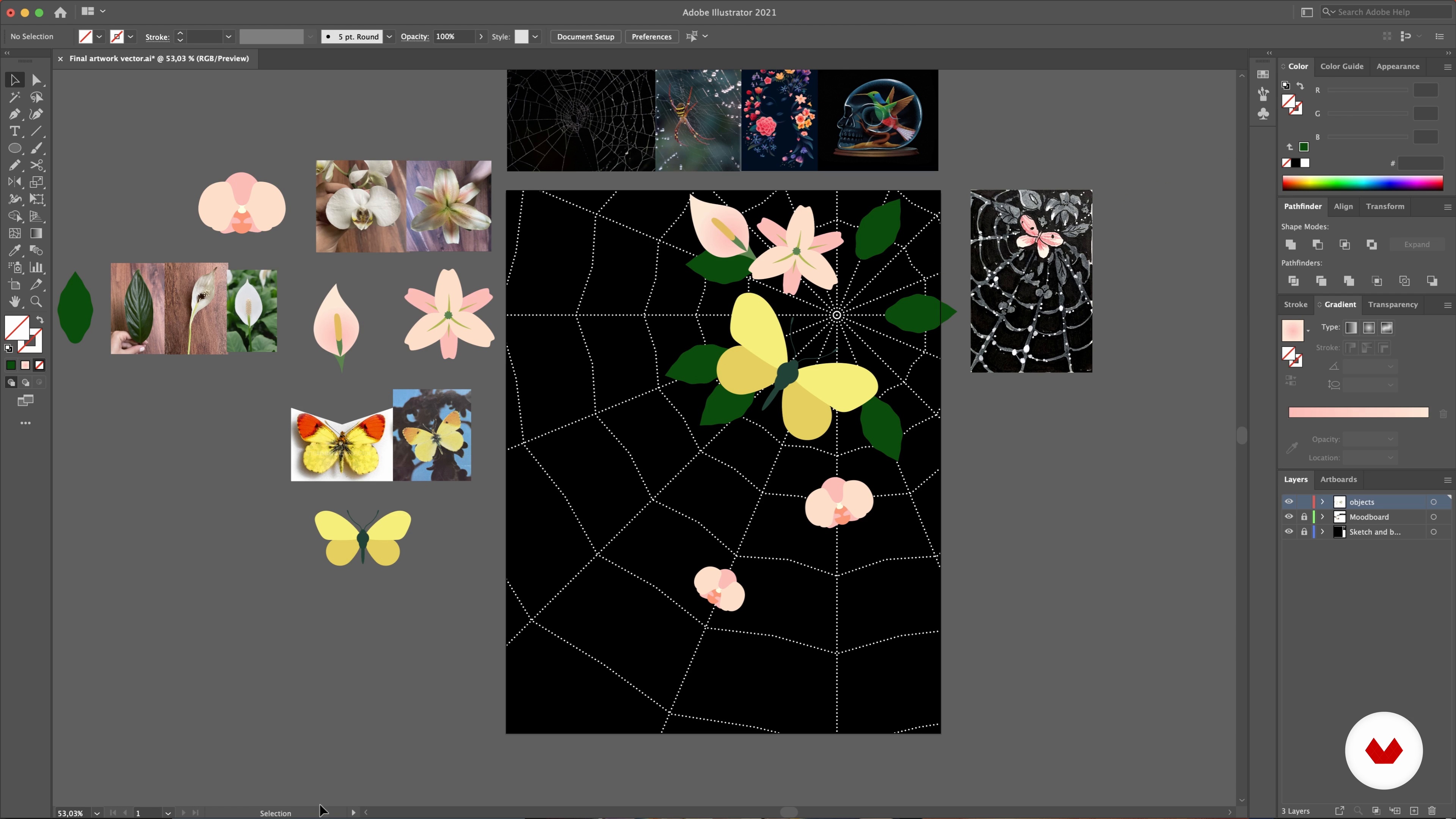Switch to the Color Guide tab

[x=1341, y=66]
